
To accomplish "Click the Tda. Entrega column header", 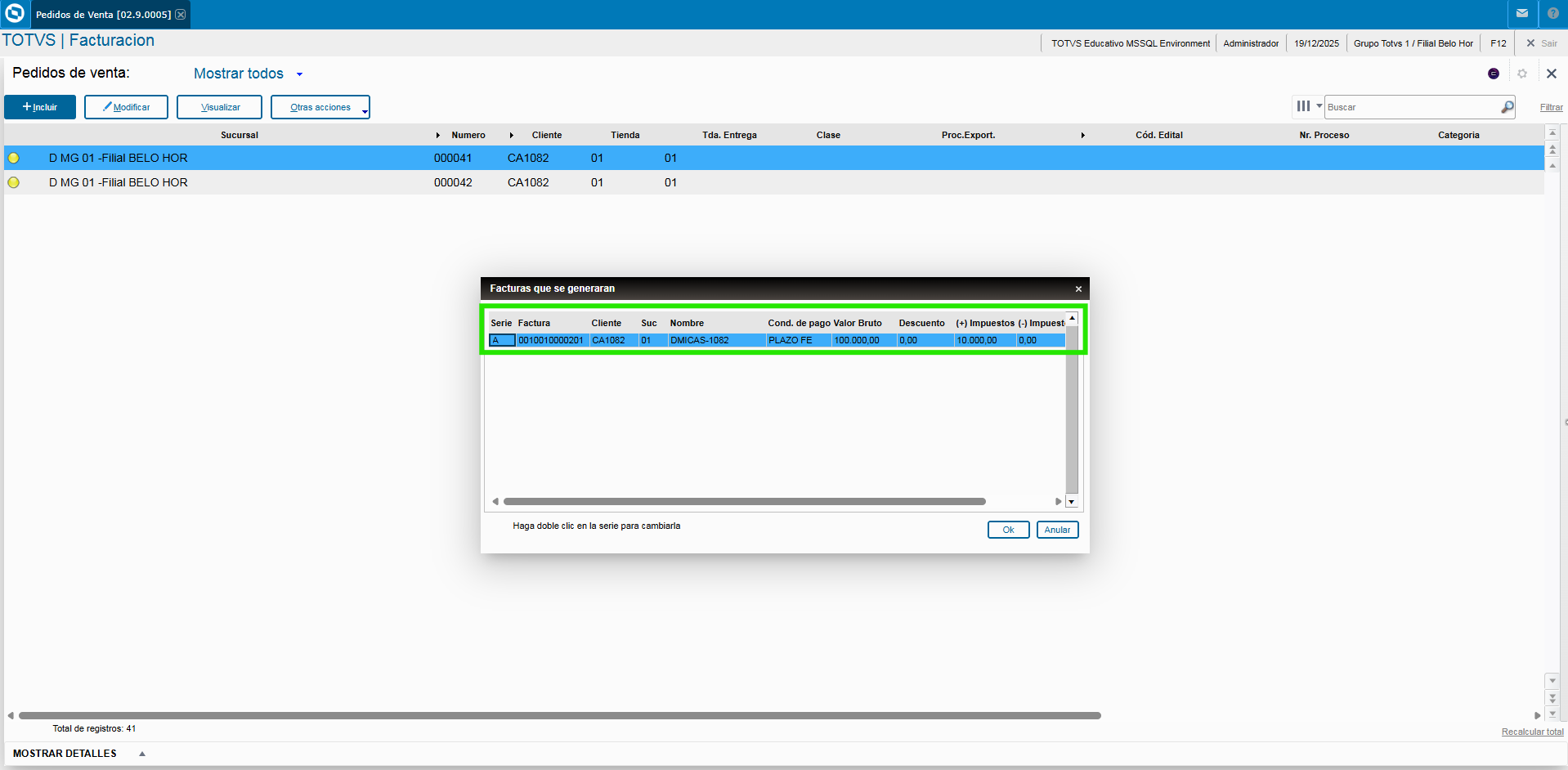I will pos(729,135).
